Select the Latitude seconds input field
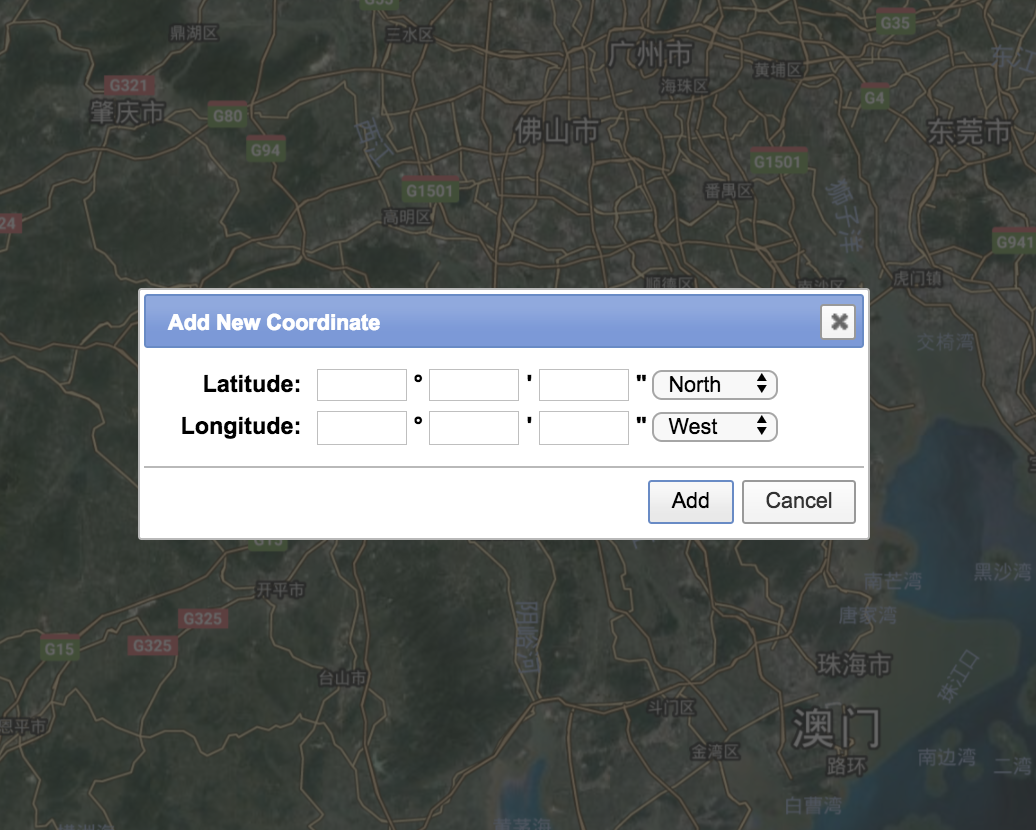This screenshot has height=830, width=1036. [x=584, y=385]
